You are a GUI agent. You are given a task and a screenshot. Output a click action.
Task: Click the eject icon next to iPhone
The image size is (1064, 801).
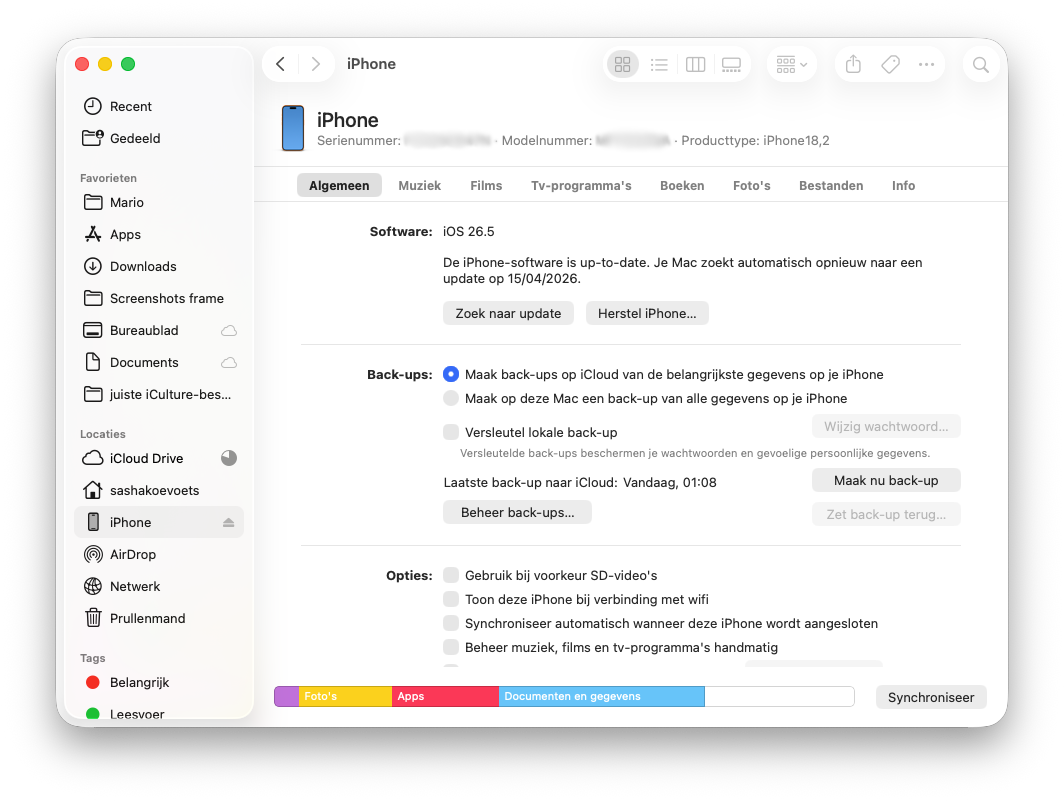(x=228, y=523)
